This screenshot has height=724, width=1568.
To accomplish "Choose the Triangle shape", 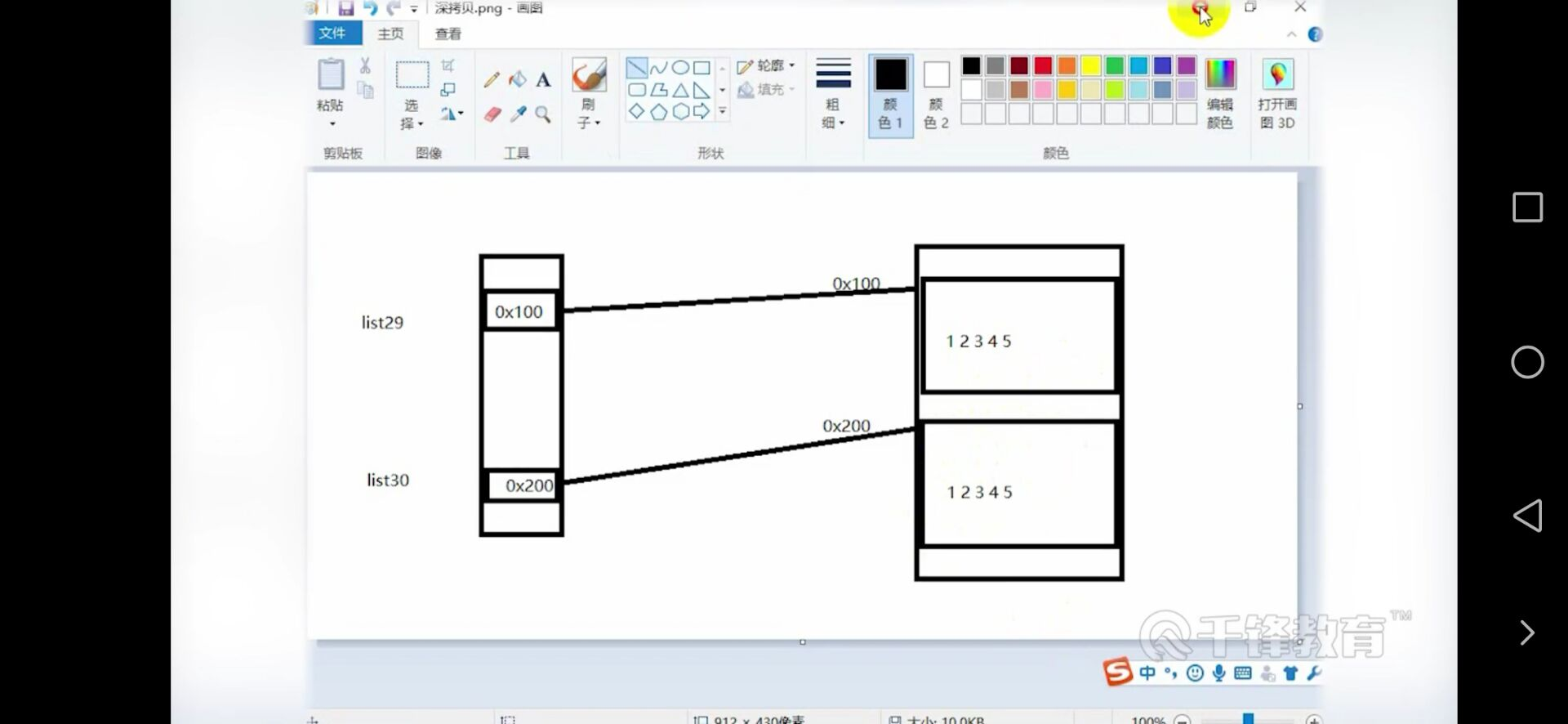I will (x=680, y=90).
